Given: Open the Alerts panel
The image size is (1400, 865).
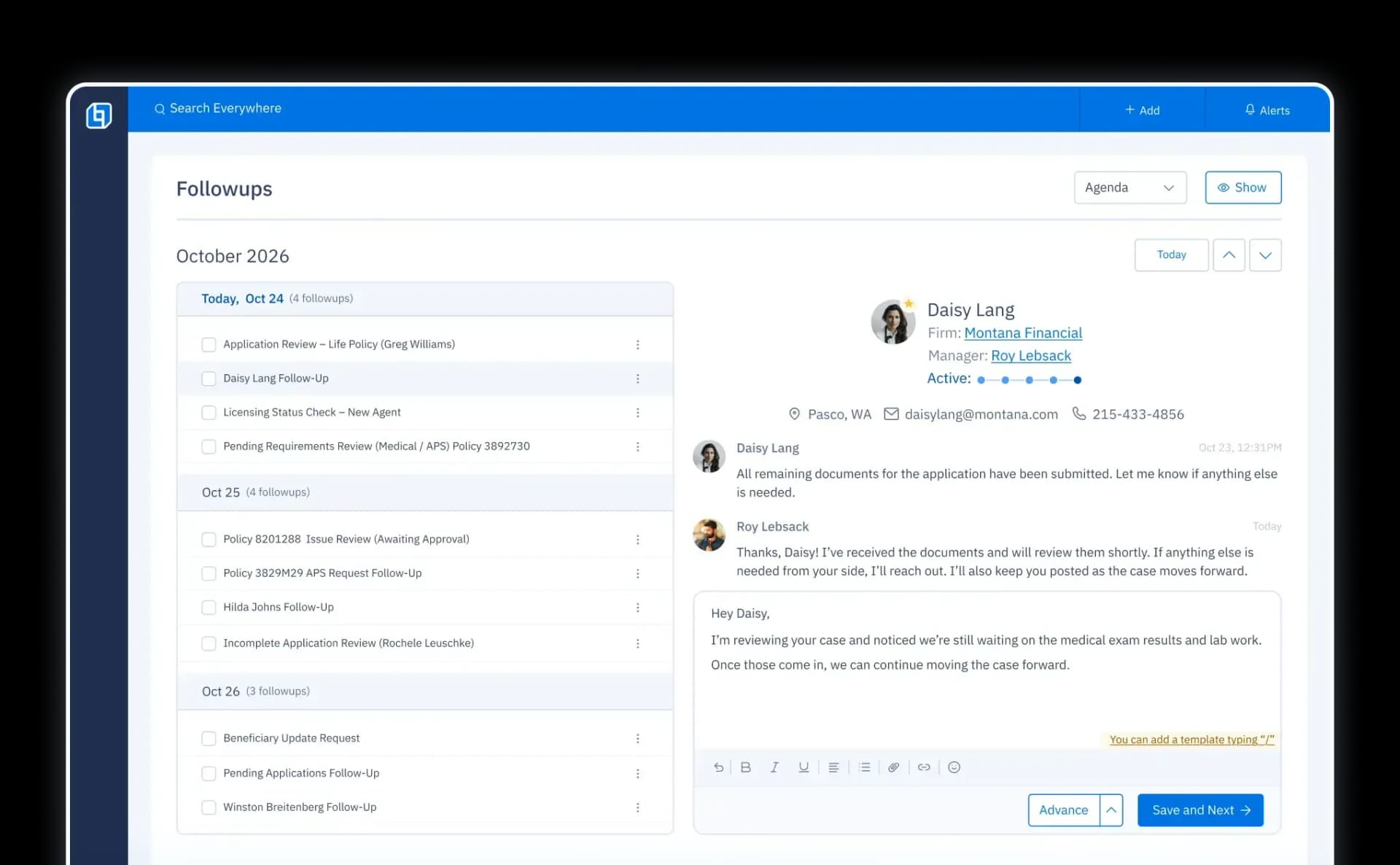Looking at the screenshot, I should [1267, 110].
